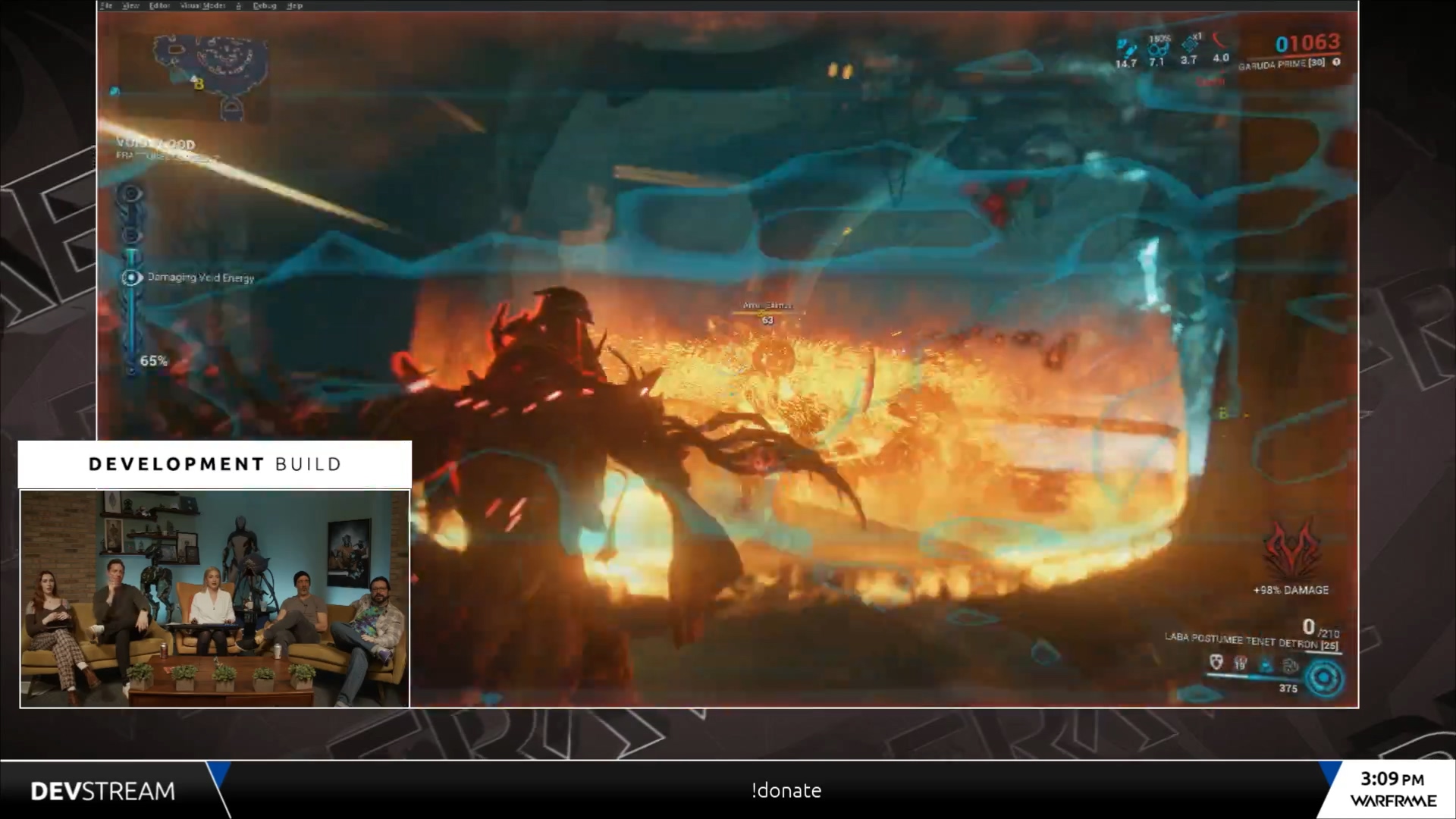Select the first ability icon with screaming face
This screenshot has width=1456, height=819.
[x=1216, y=662]
